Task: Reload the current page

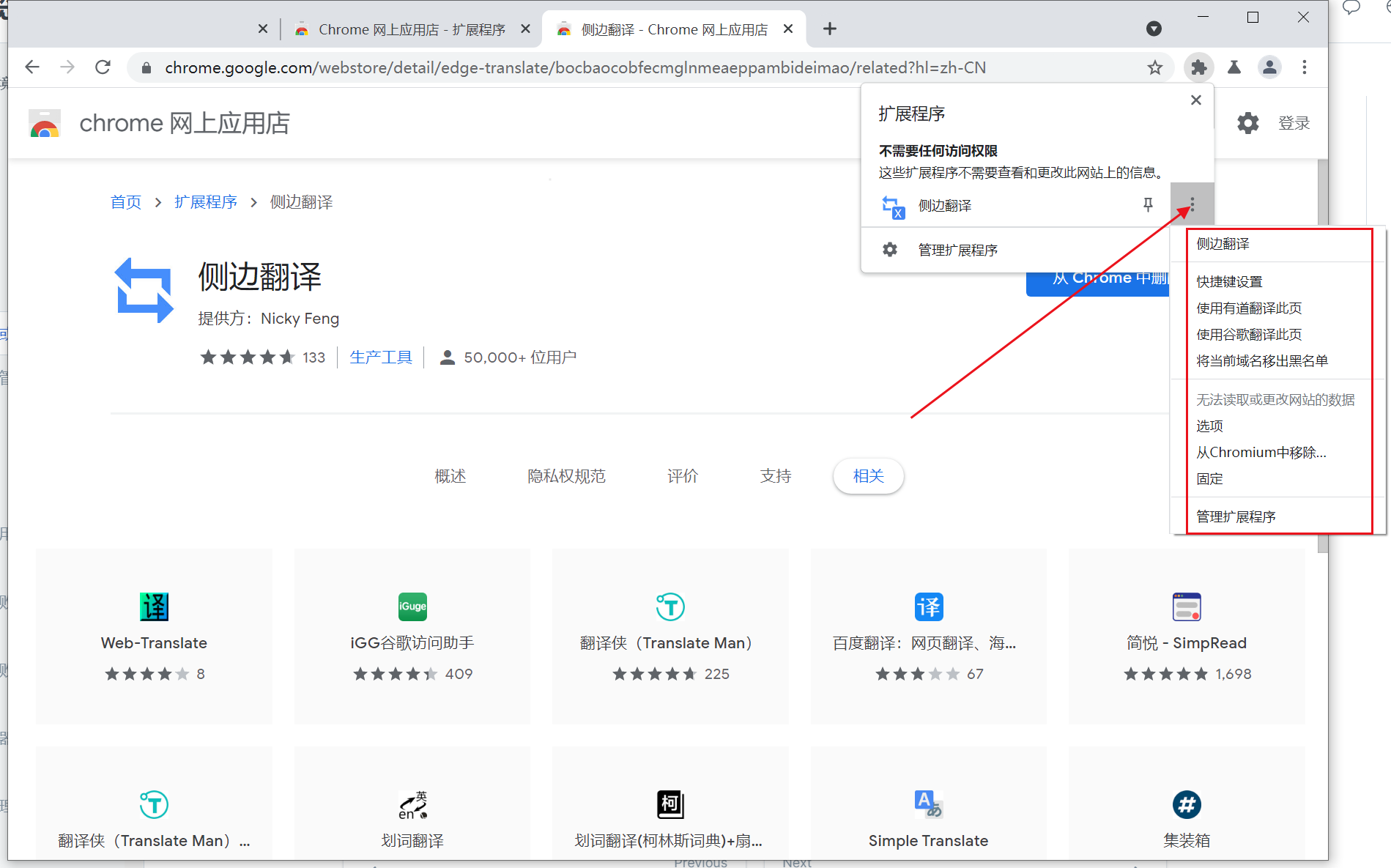Action: coord(103,67)
